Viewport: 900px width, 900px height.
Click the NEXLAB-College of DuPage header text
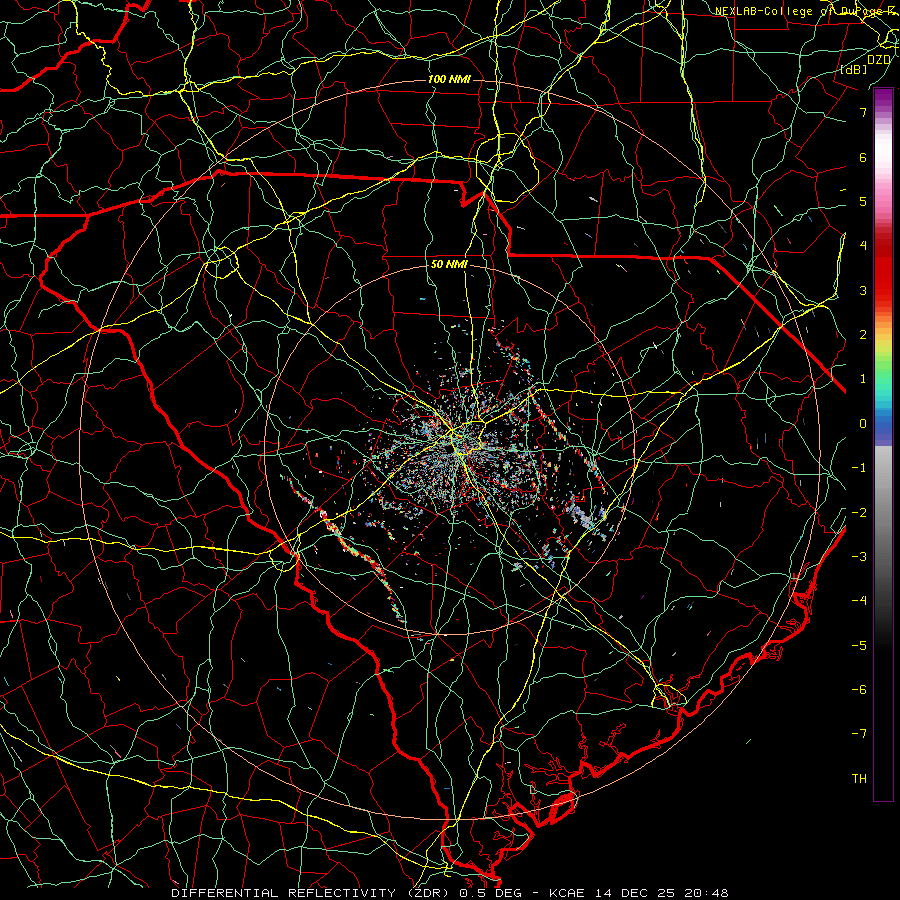pyautogui.click(x=807, y=11)
